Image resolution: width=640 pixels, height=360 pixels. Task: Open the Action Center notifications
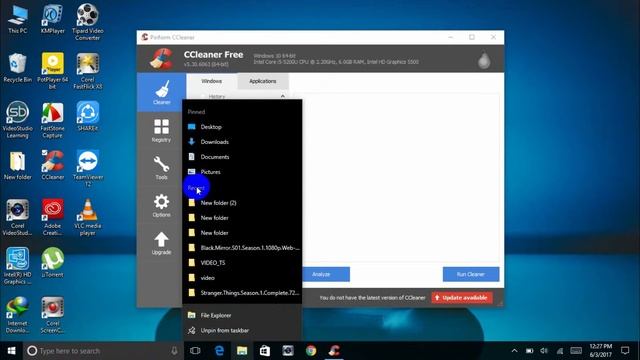click(625, 351)
